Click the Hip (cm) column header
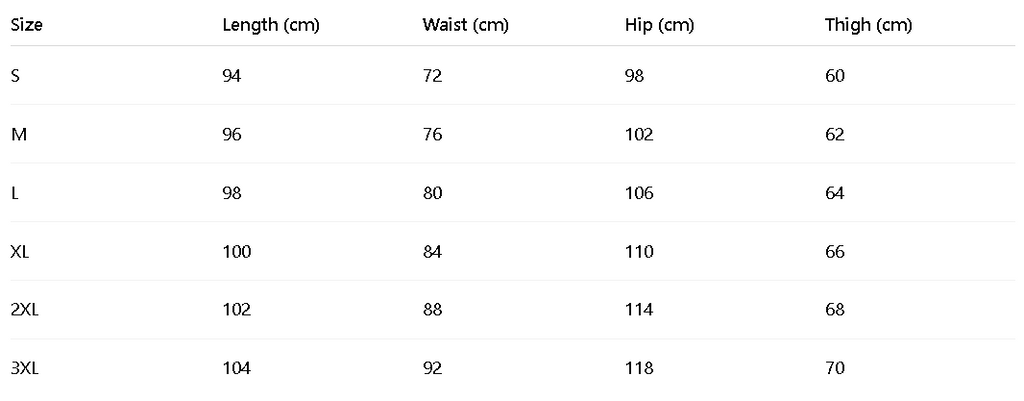Image resolution: width=1024 pixels, height=401 pixels. pyautogui.click(x=658, y=25)
